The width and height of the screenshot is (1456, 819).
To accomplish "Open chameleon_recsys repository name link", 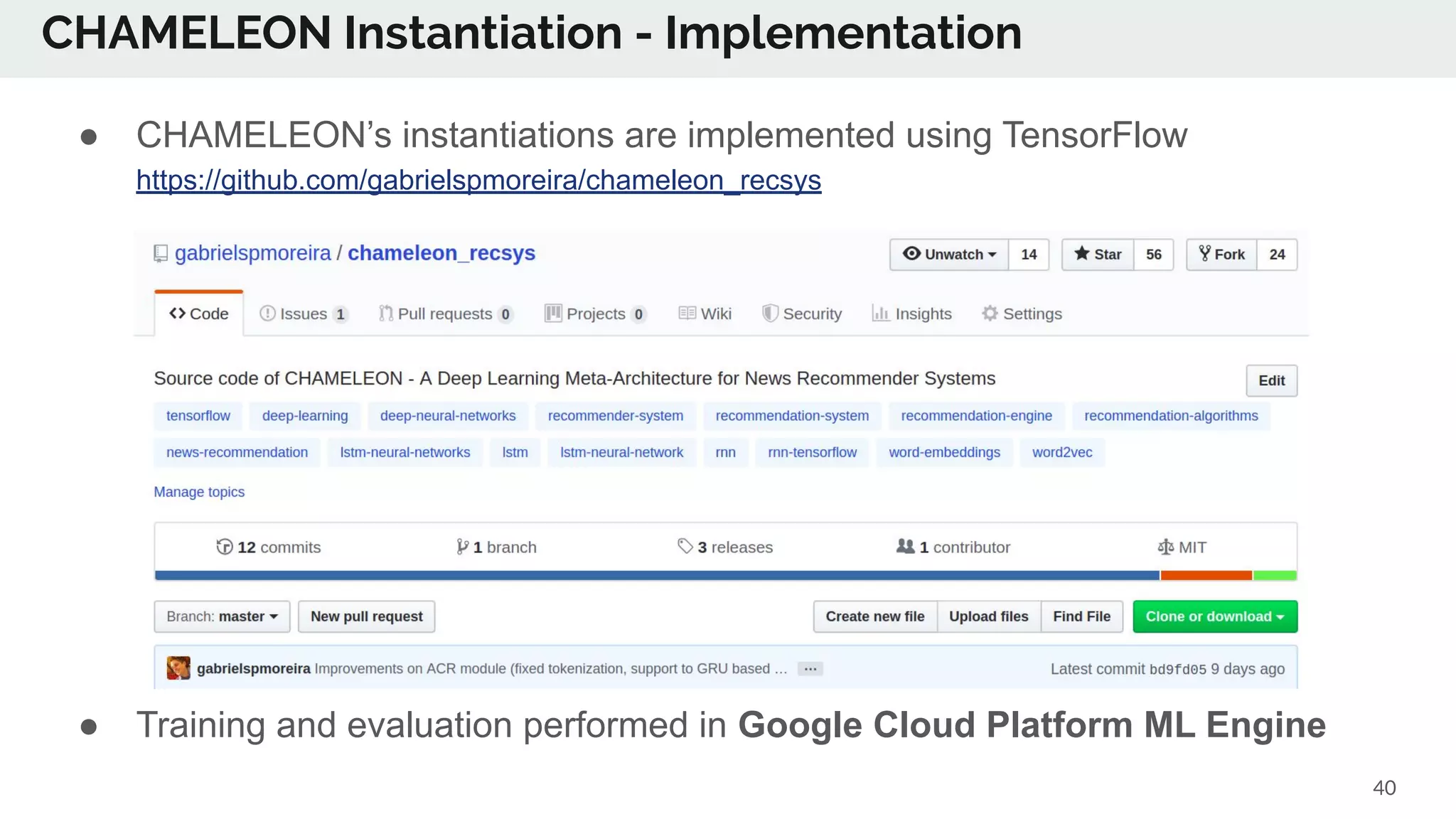I will [x=441, y=253].
